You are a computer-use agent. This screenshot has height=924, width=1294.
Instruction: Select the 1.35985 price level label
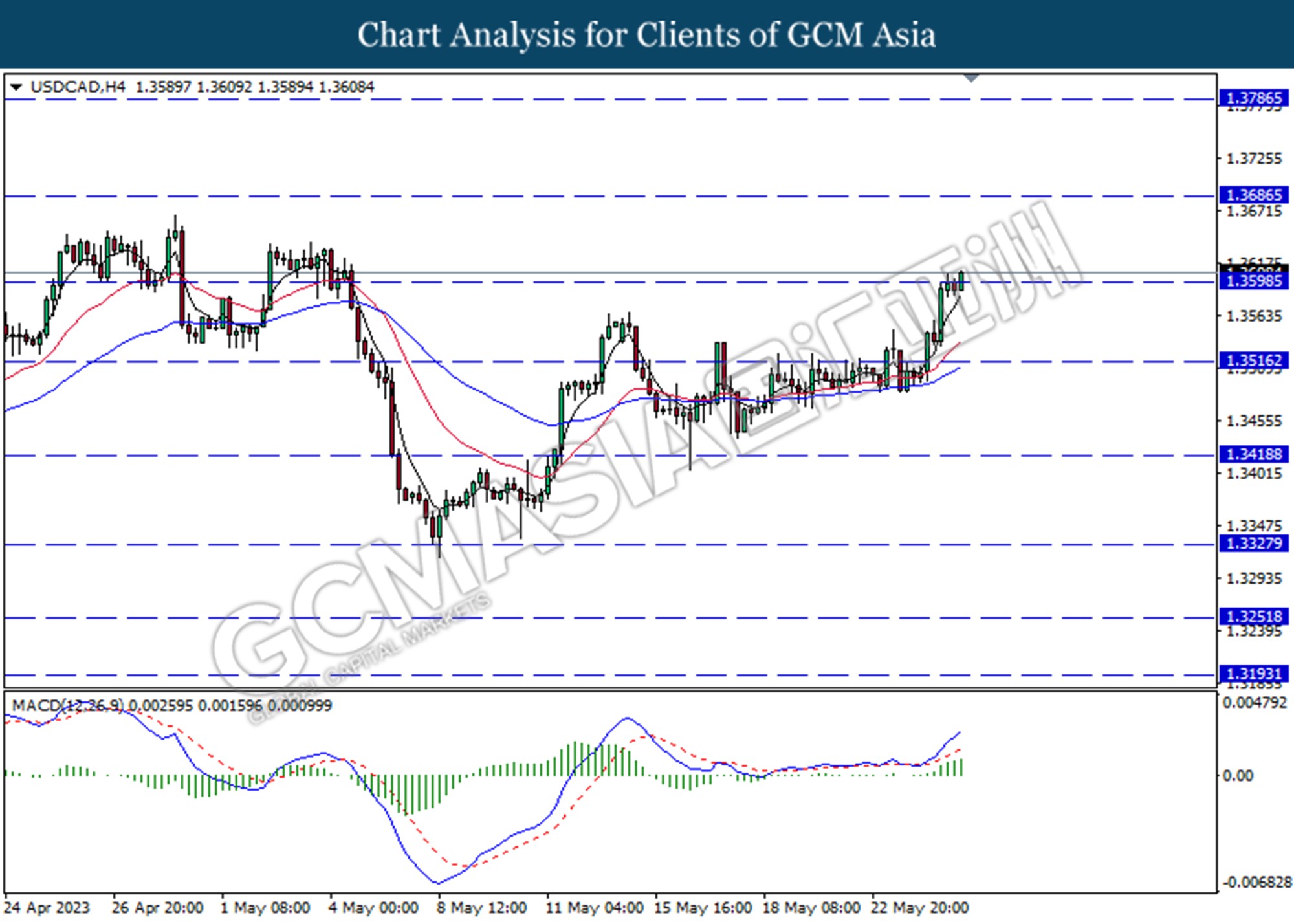pos(1254,281)
